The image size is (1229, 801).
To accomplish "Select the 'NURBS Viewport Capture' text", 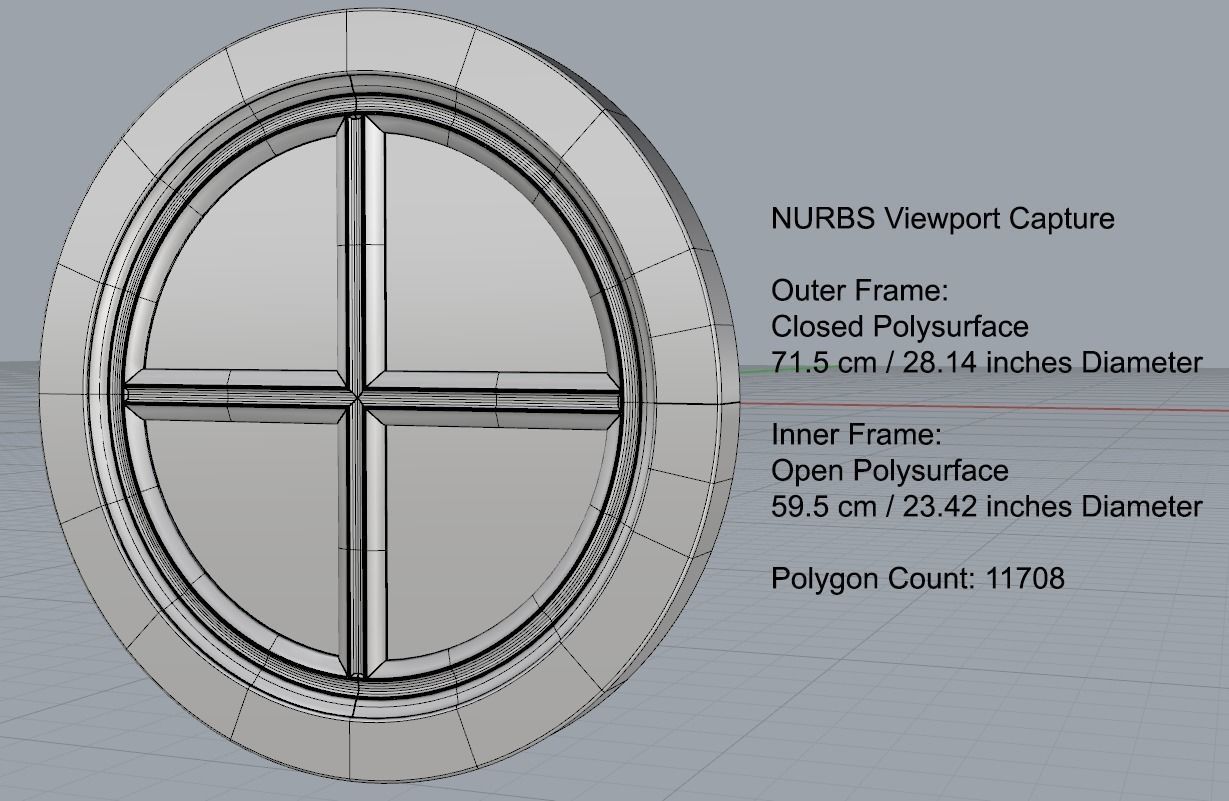I will [x=942, y=219].
